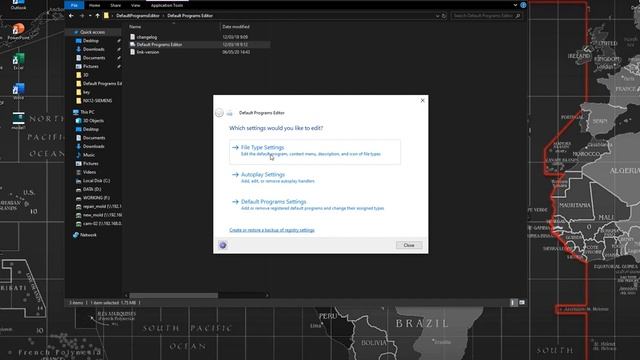This screenshot has width=640, height=360.
Task: Open DATA (D:) drive
Action: [92, 189]
